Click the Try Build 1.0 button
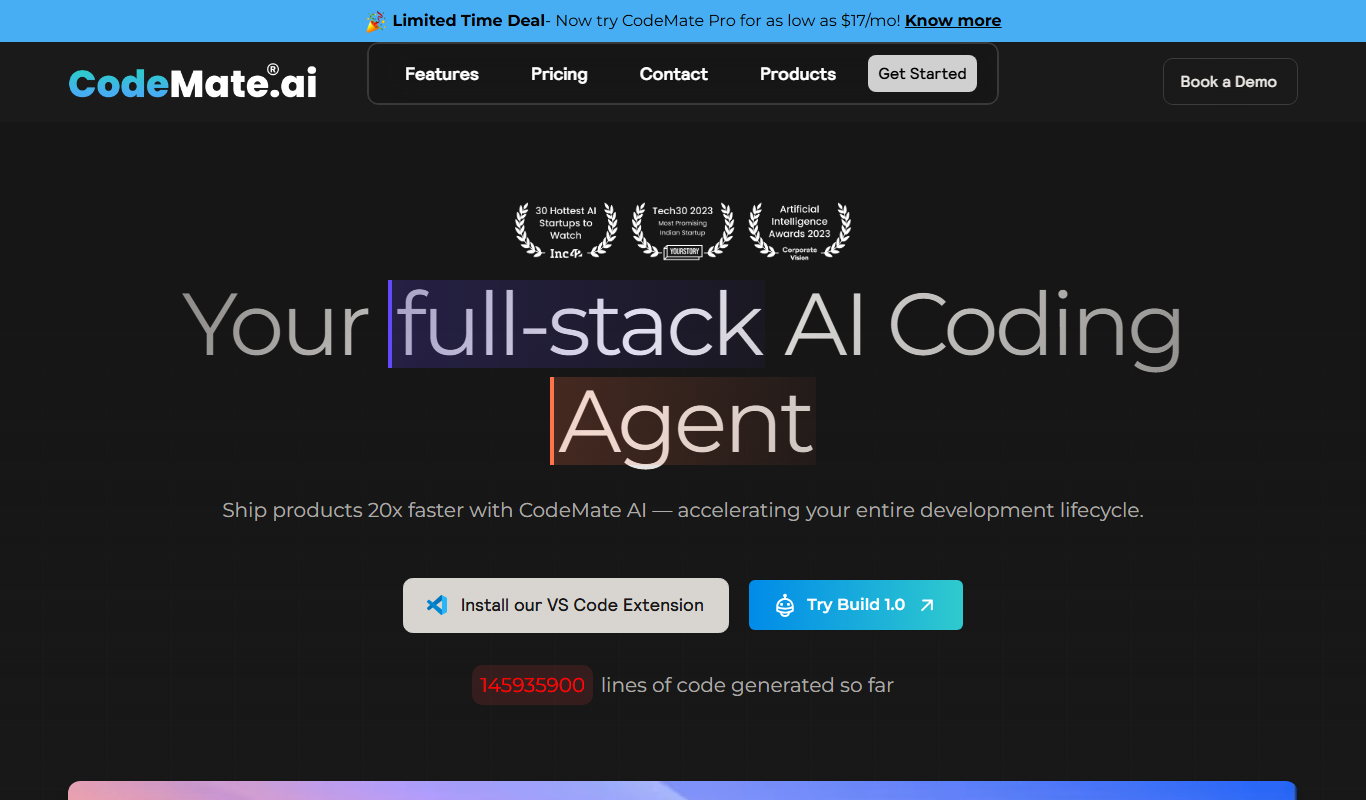 856,605
